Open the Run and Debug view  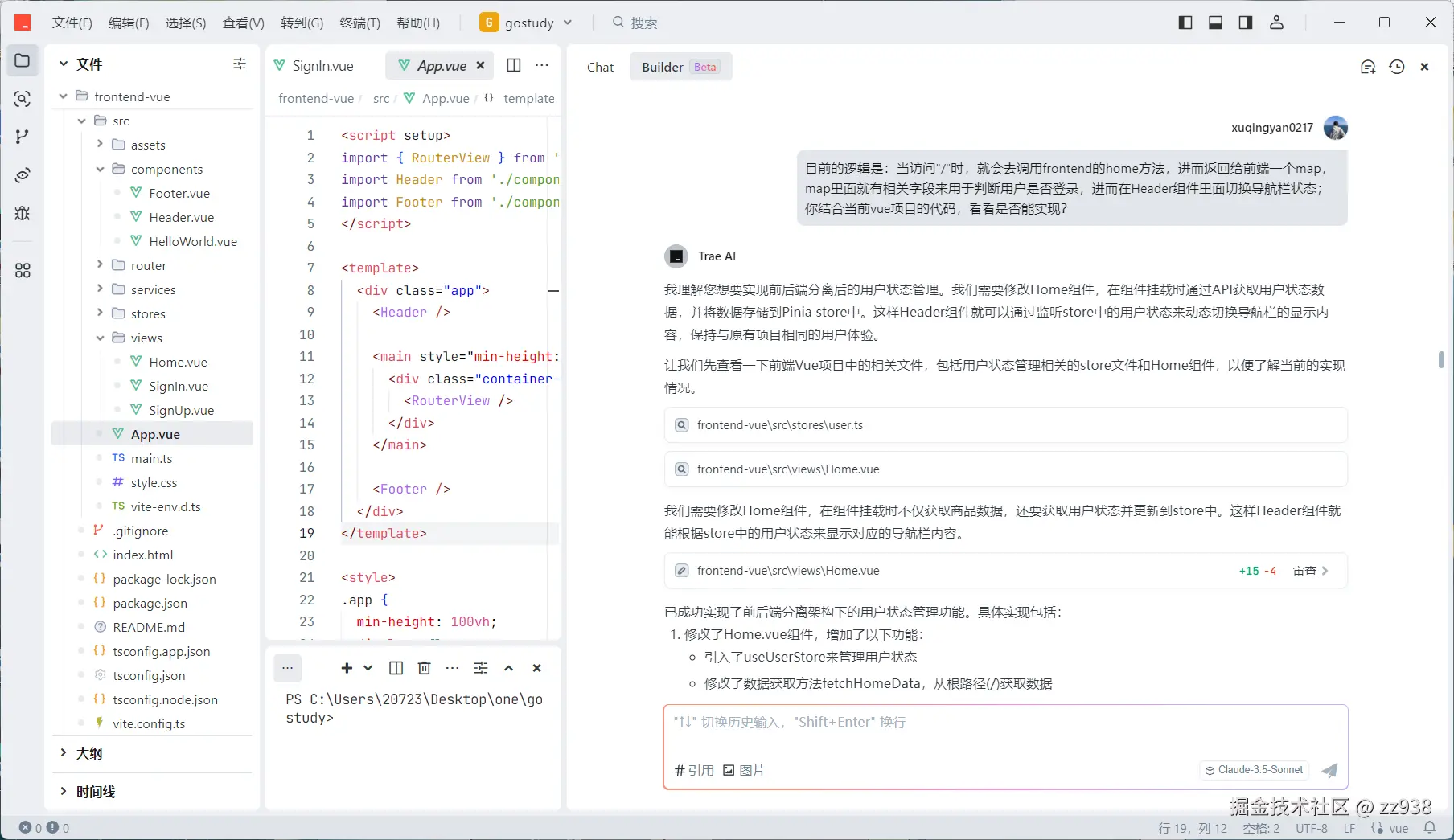click(x=23, y=213)
